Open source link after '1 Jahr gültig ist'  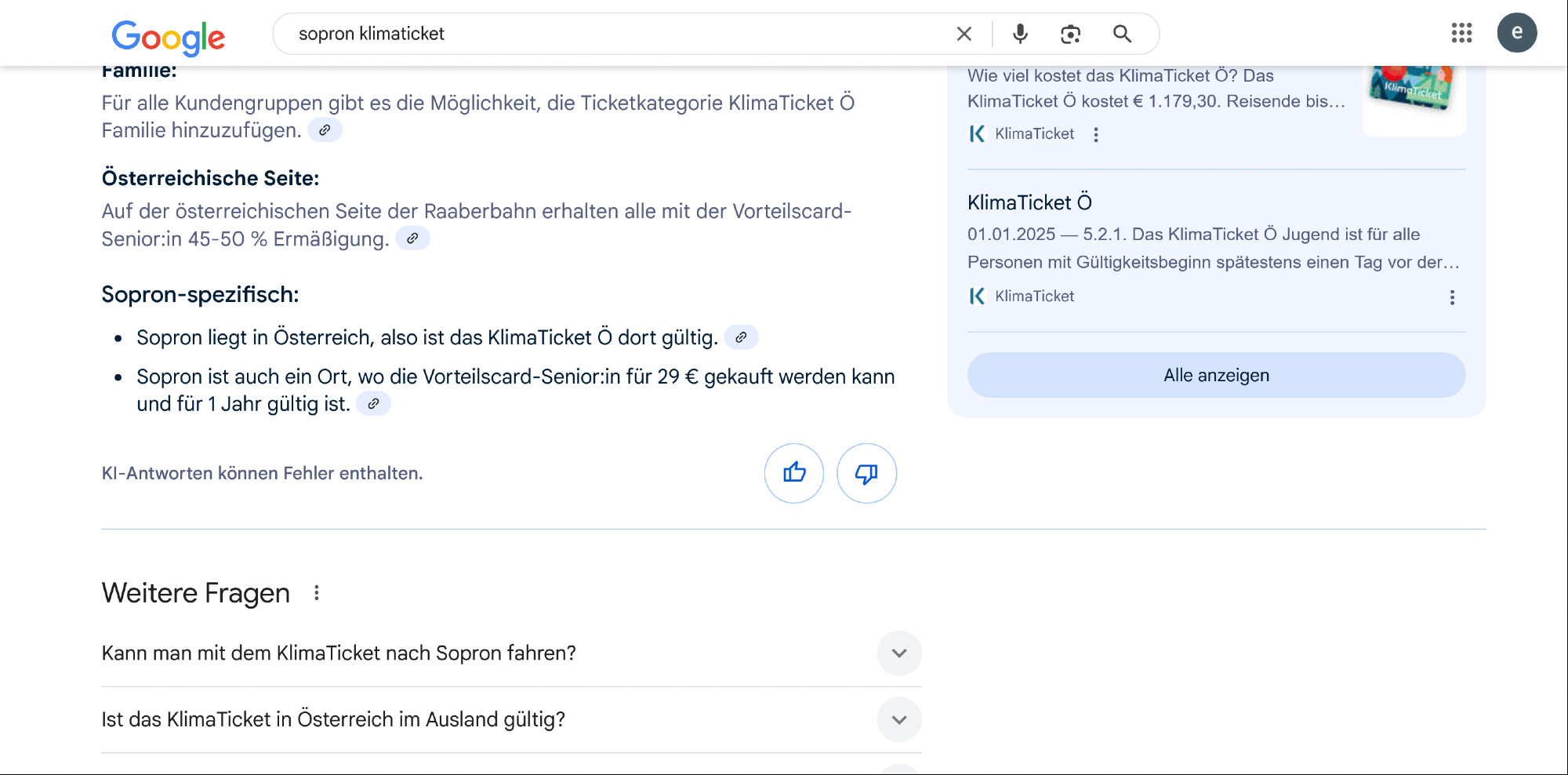pos(373,404)
